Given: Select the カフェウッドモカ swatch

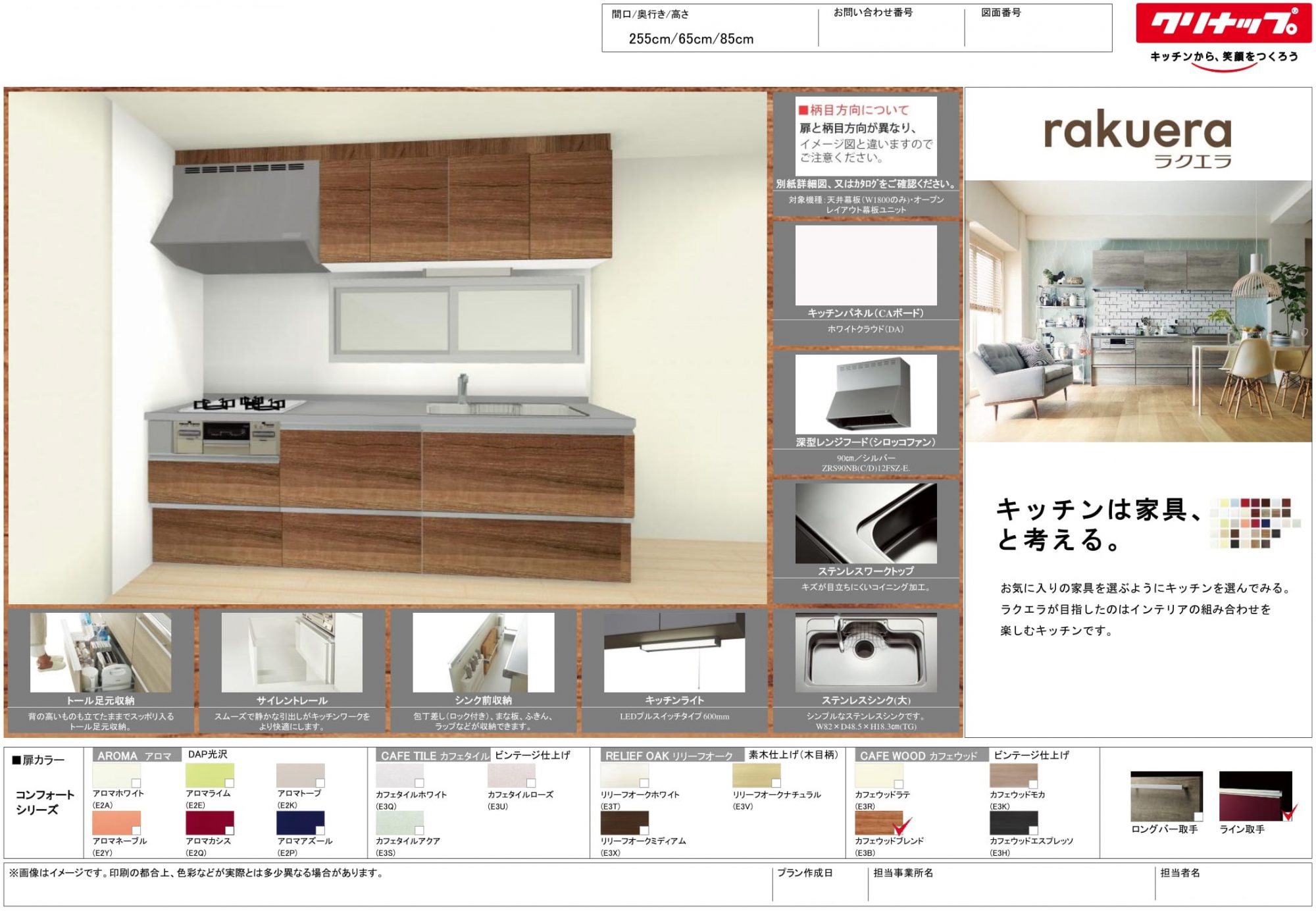Looking at the screenshot, I should point(1013,776).
